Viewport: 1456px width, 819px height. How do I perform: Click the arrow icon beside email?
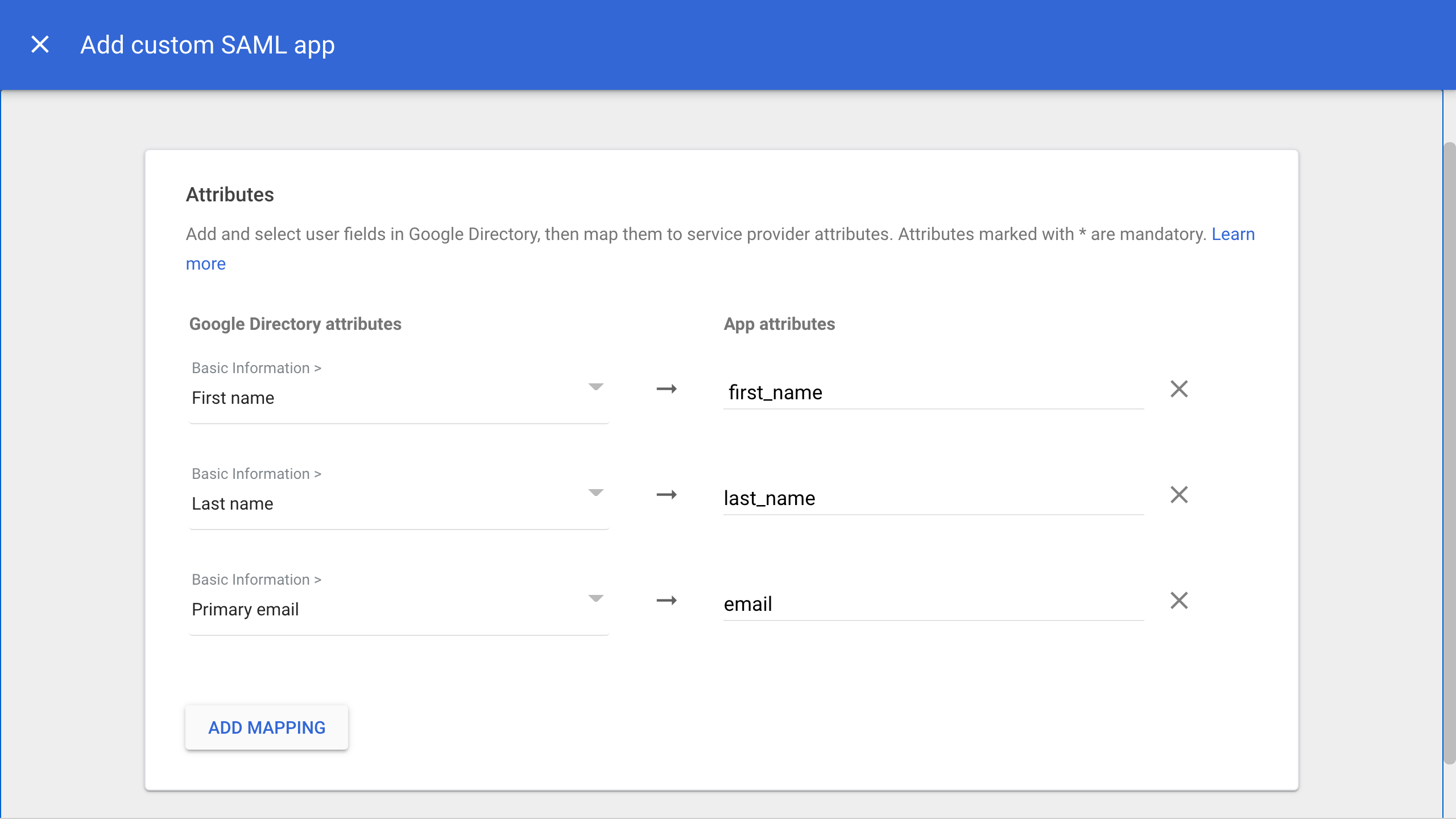[666, 601]
